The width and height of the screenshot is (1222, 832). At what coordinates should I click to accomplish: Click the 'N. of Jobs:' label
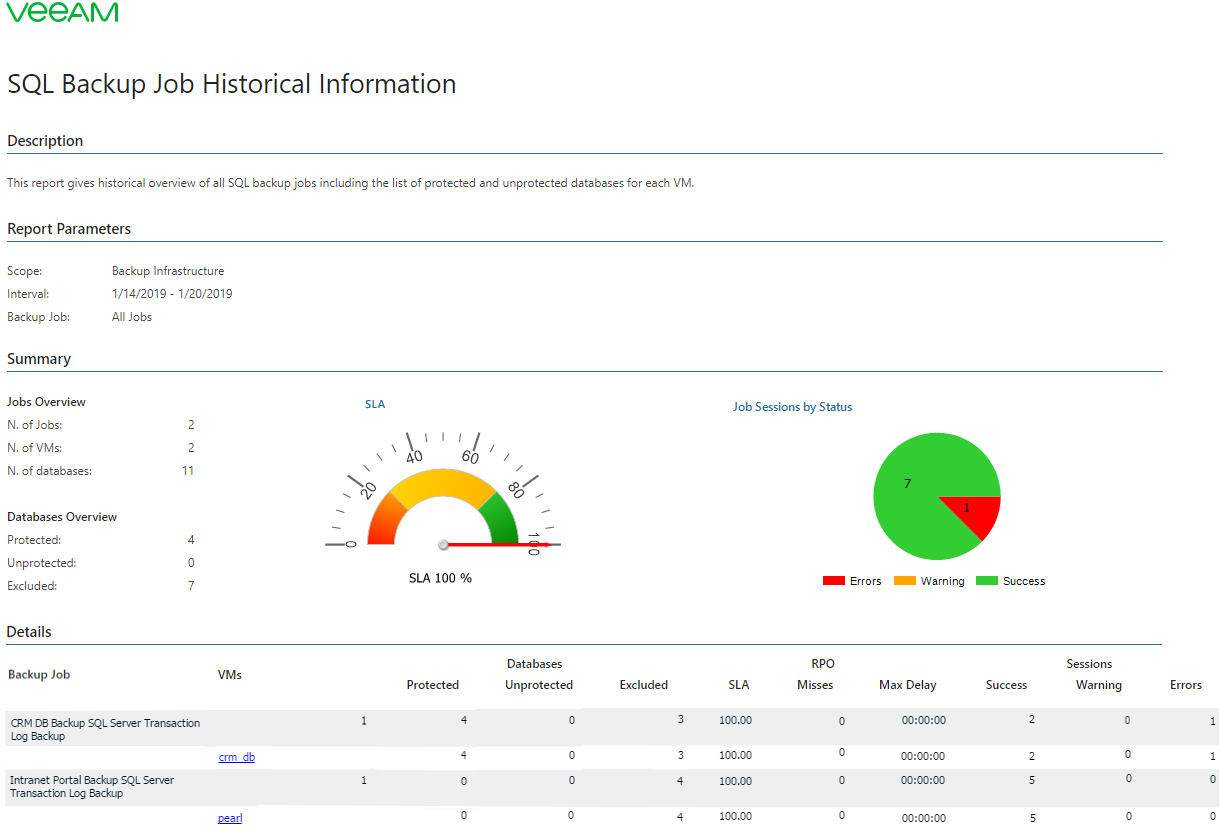click(35, 425)
